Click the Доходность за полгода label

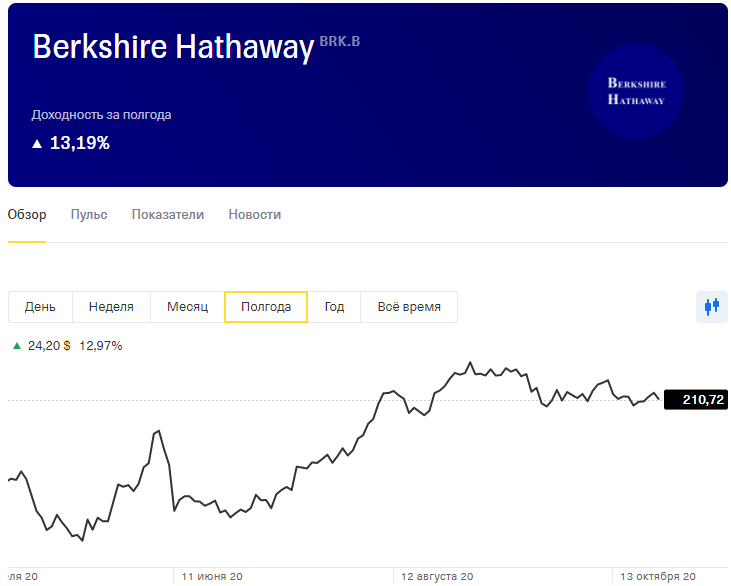pyautogui.click(x=101, y=115)
